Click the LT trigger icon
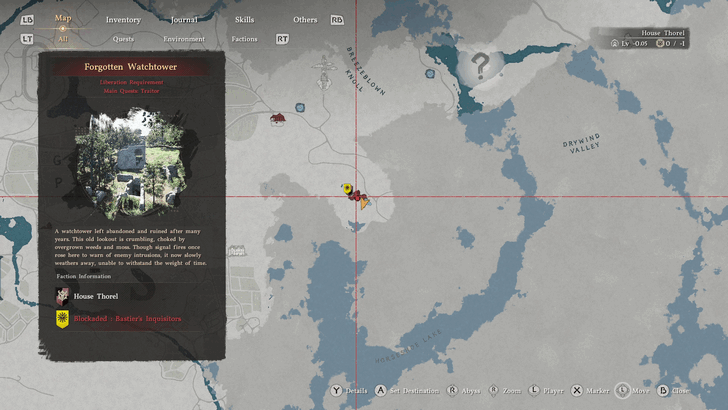This screenshot has width=728, height=410. coord(27,39)
